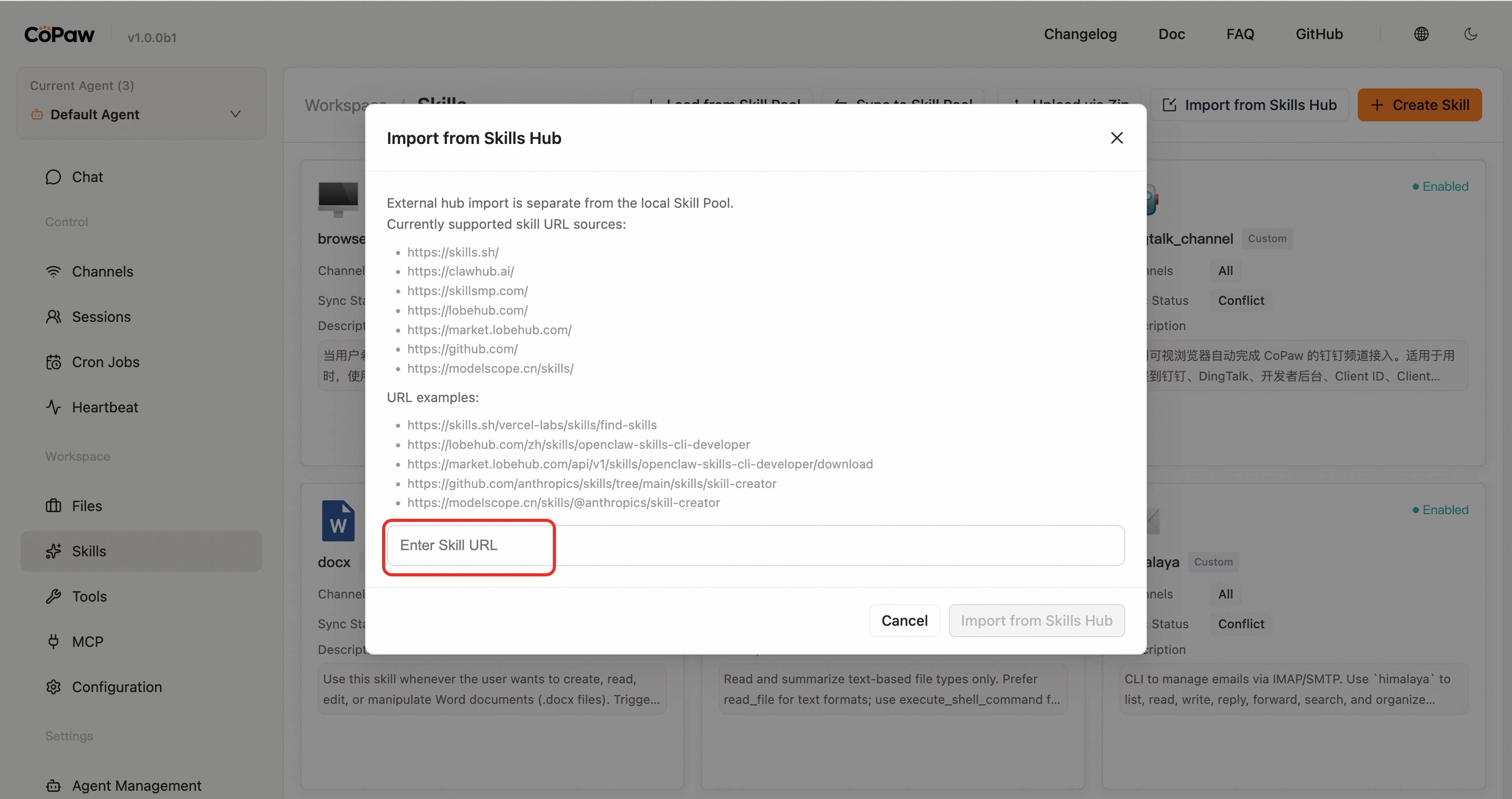Open Files workspace section
1512x799 pixels.
86,506
